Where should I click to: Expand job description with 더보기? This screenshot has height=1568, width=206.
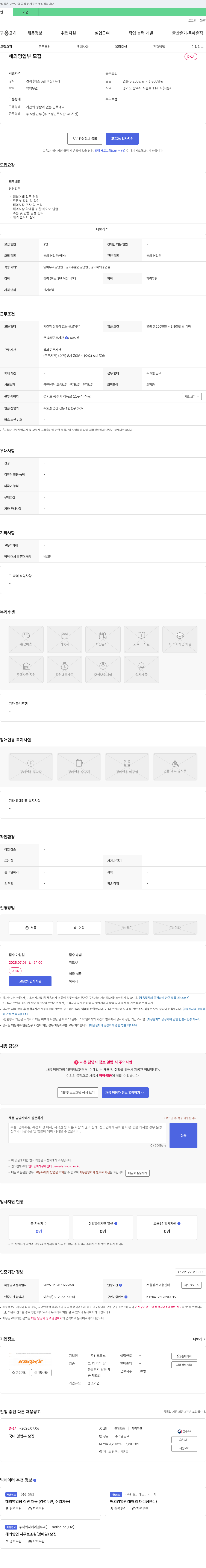pyautogui.click(x=102, y=229)
